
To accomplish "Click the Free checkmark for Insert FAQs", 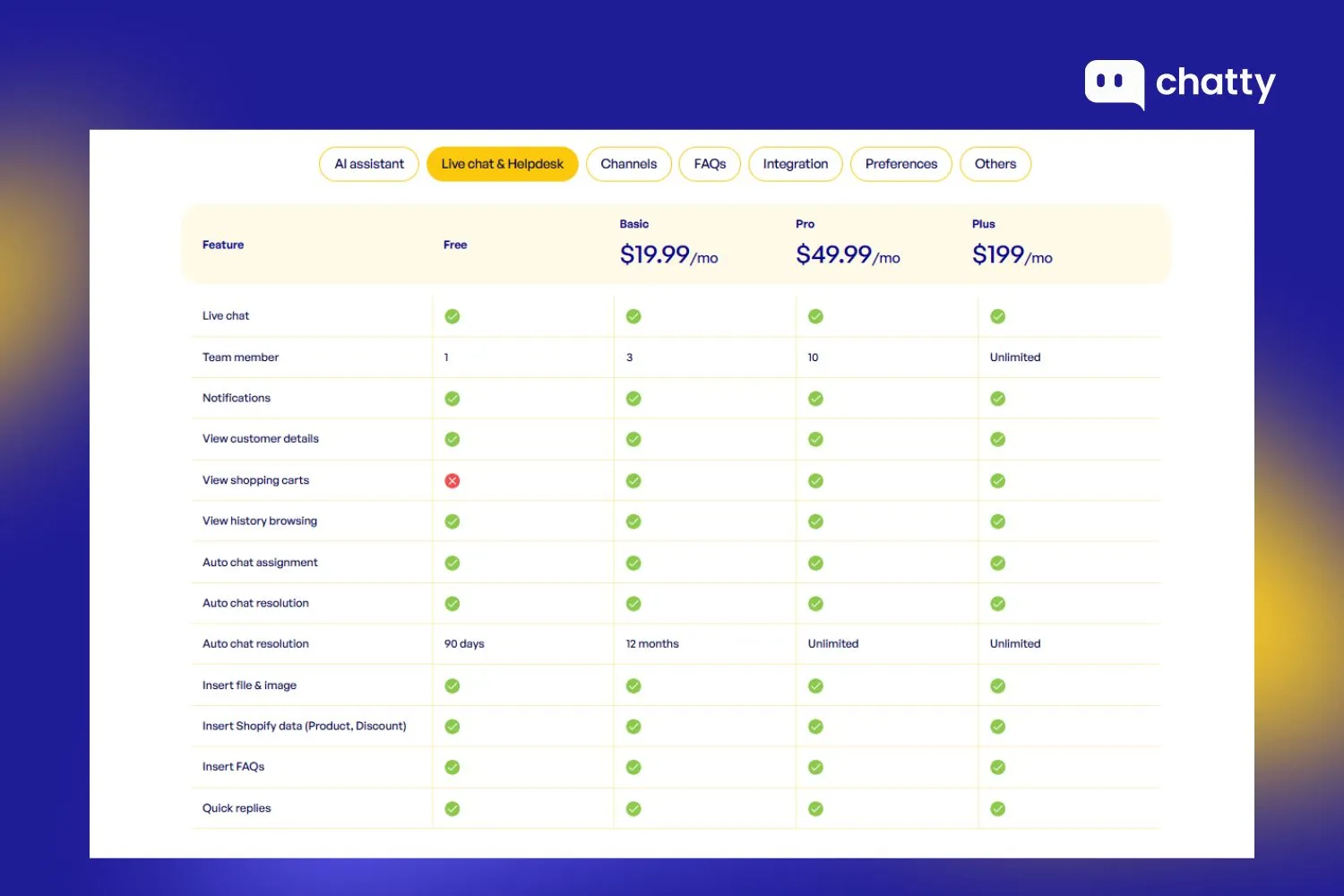I will click(452, 768).
